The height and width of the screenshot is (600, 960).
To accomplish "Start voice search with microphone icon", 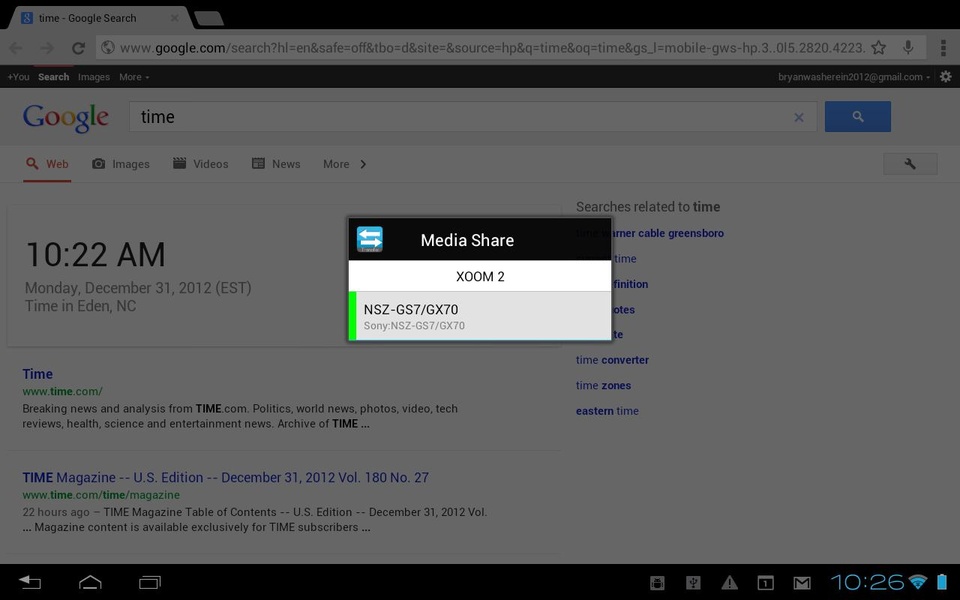I will click(x=908, y=47).
